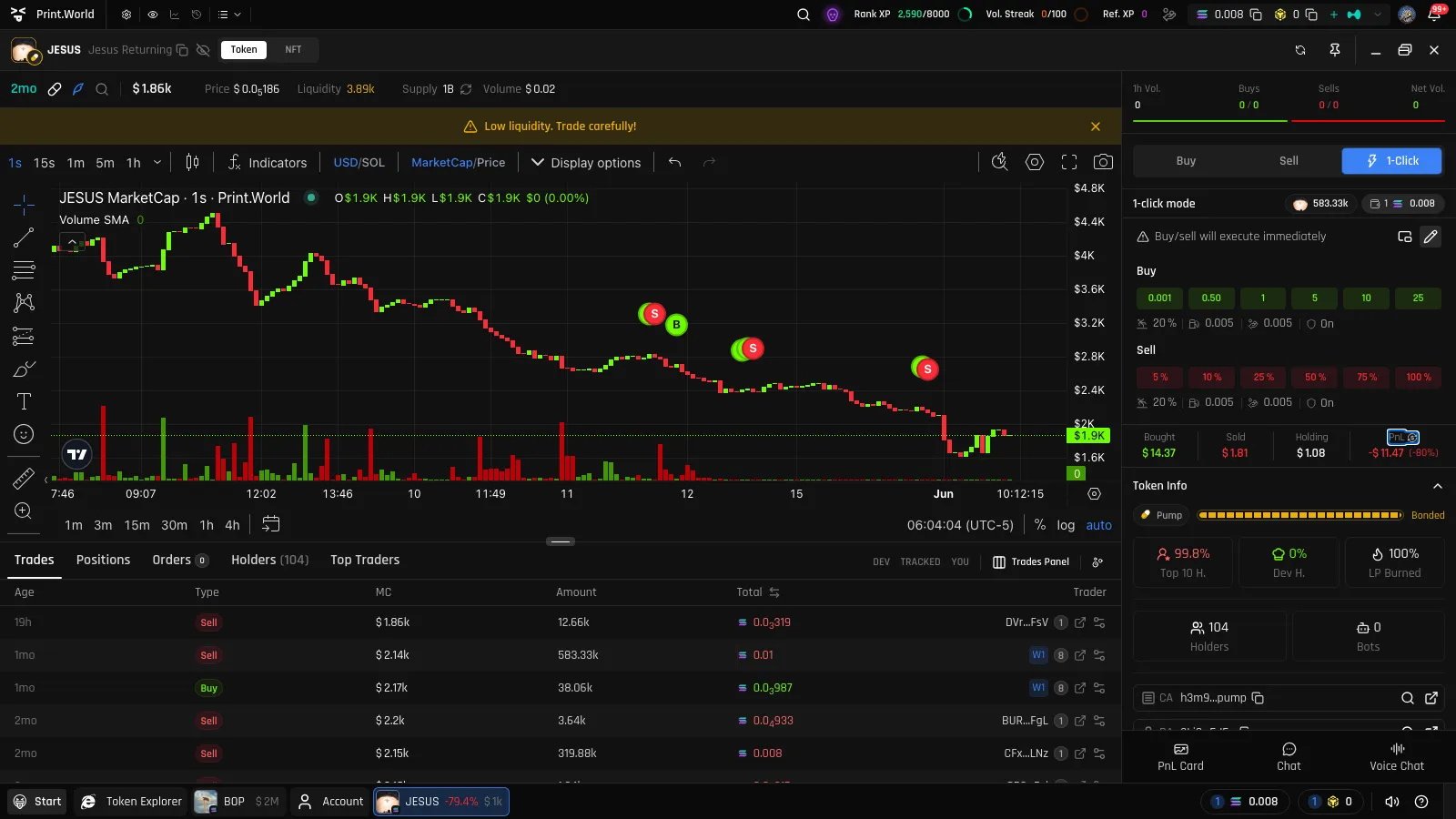Switch trade panel to Sell
1456x819 pixels.
tap(1289, 161)
